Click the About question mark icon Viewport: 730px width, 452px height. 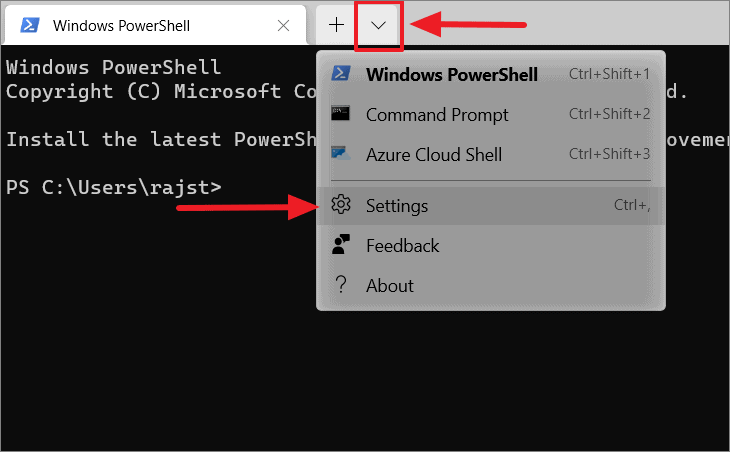pos(341,284)
